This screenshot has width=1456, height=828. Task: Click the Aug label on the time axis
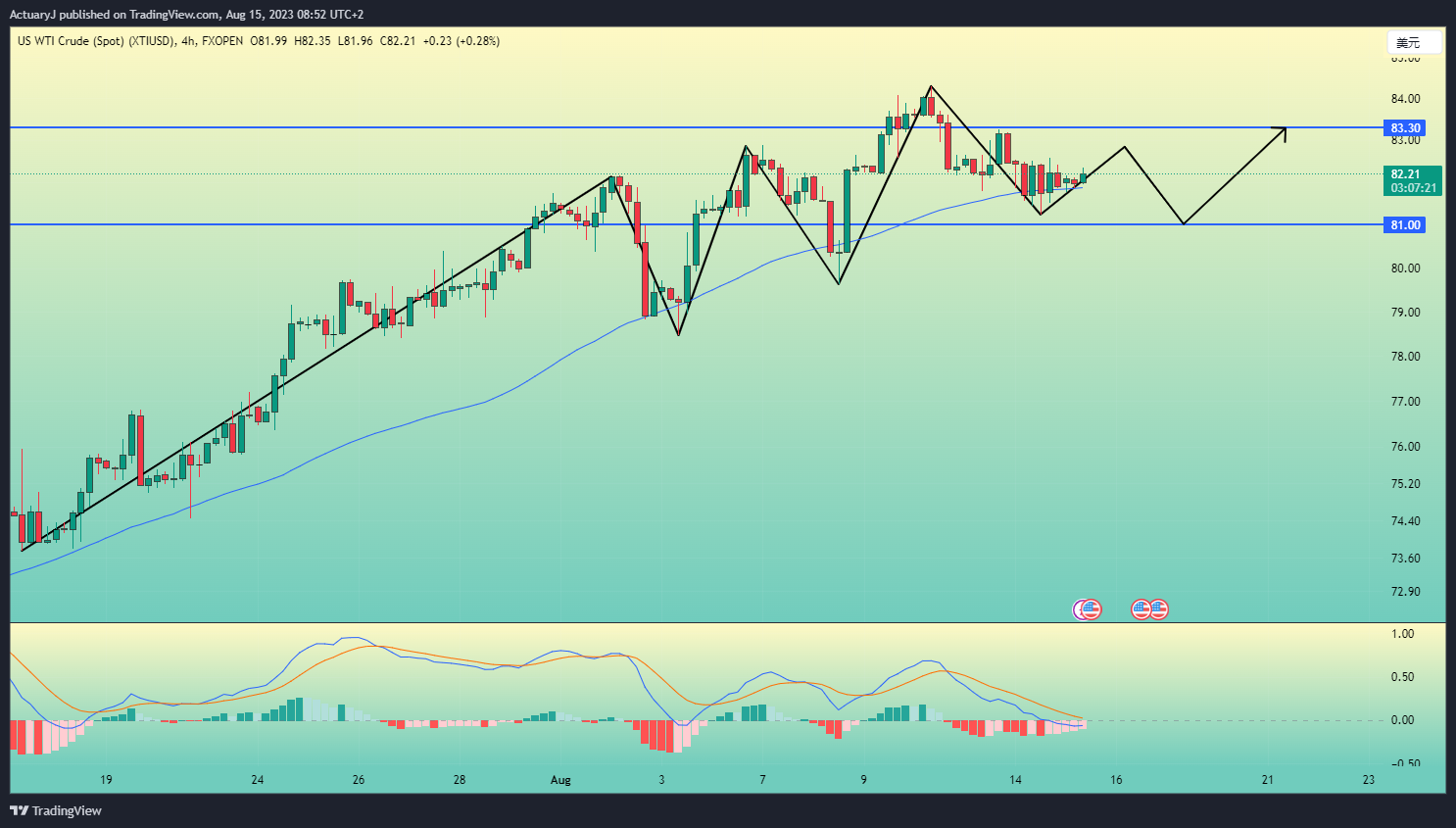(560, 780)
